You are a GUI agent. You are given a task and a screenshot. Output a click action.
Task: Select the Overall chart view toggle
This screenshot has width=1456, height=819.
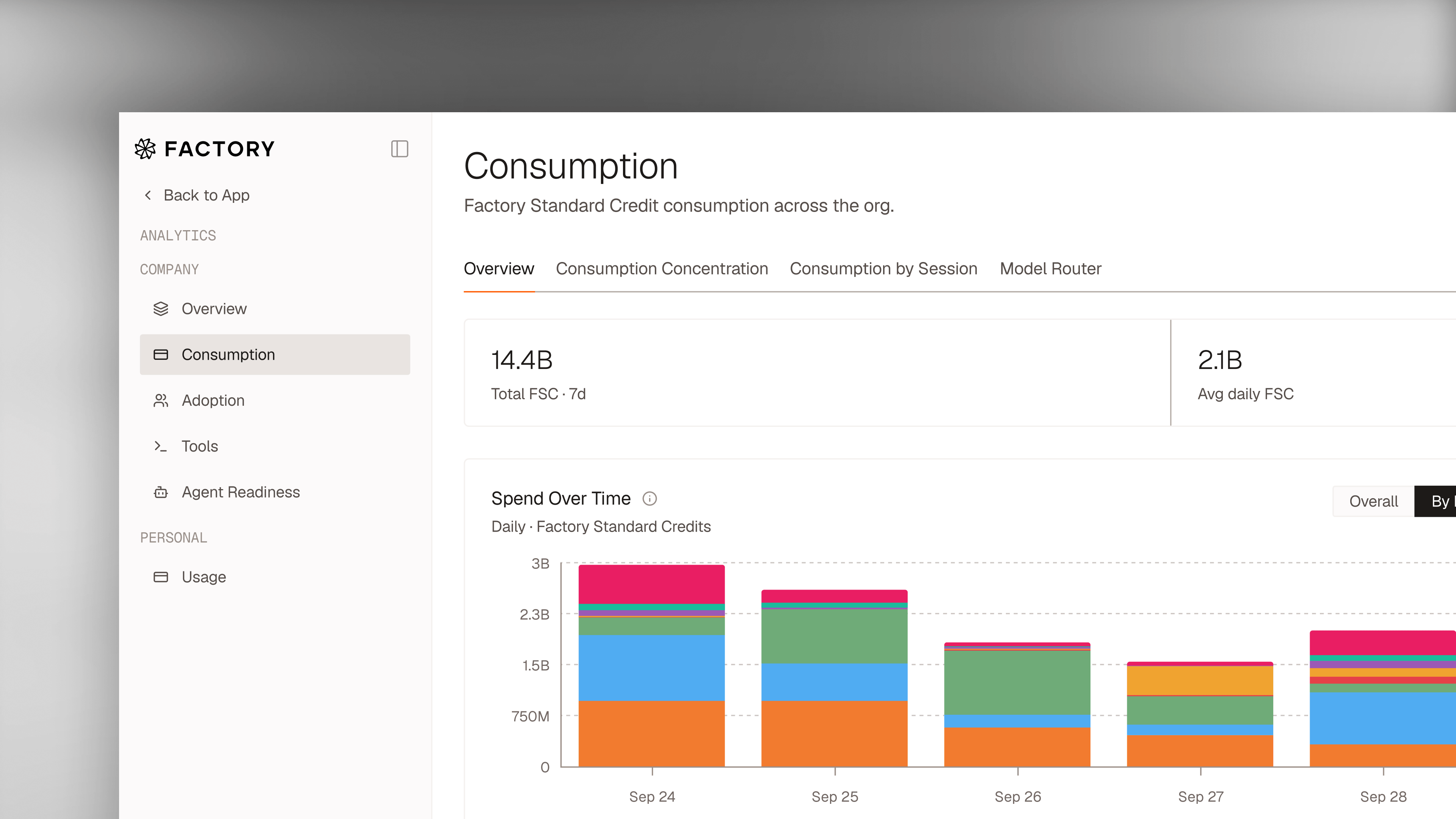click(x=1373, y=501)
